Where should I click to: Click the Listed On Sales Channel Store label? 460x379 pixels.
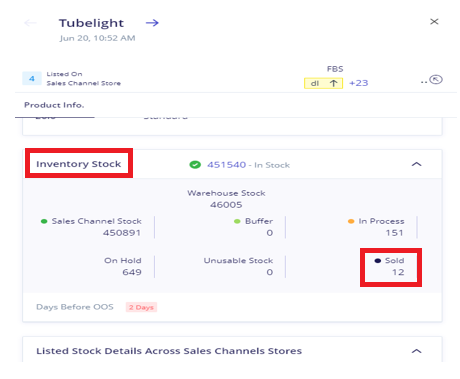83,79
